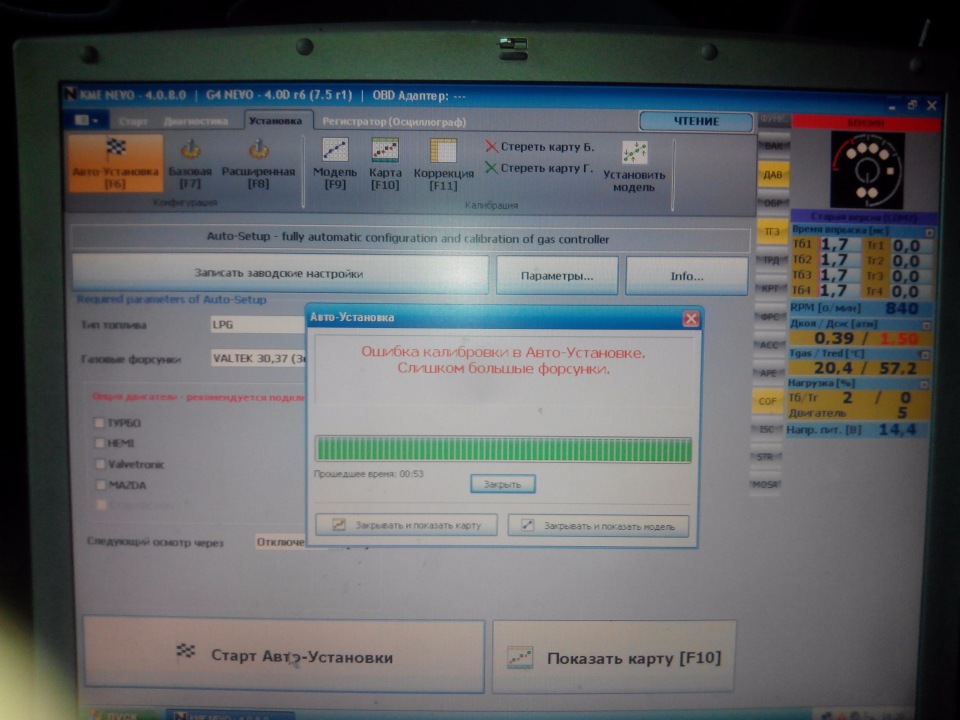Enable the ТУРБО engine option checkbox
This screenshot has height=720, width=960.
(99, 423)
